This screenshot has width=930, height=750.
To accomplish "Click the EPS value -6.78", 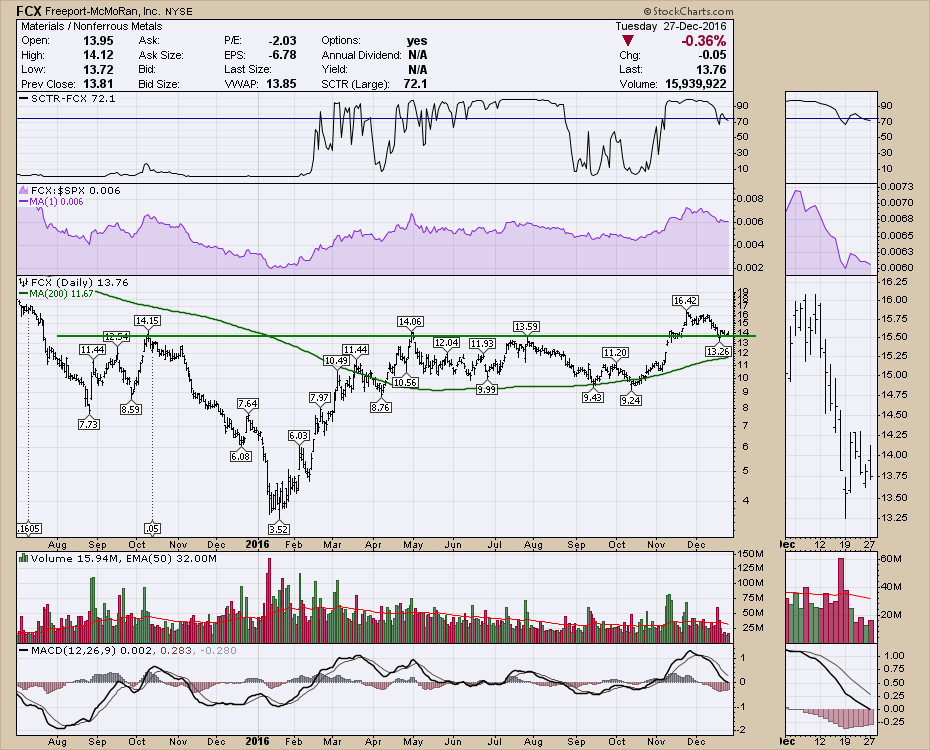I will click(x=282, y=55).
